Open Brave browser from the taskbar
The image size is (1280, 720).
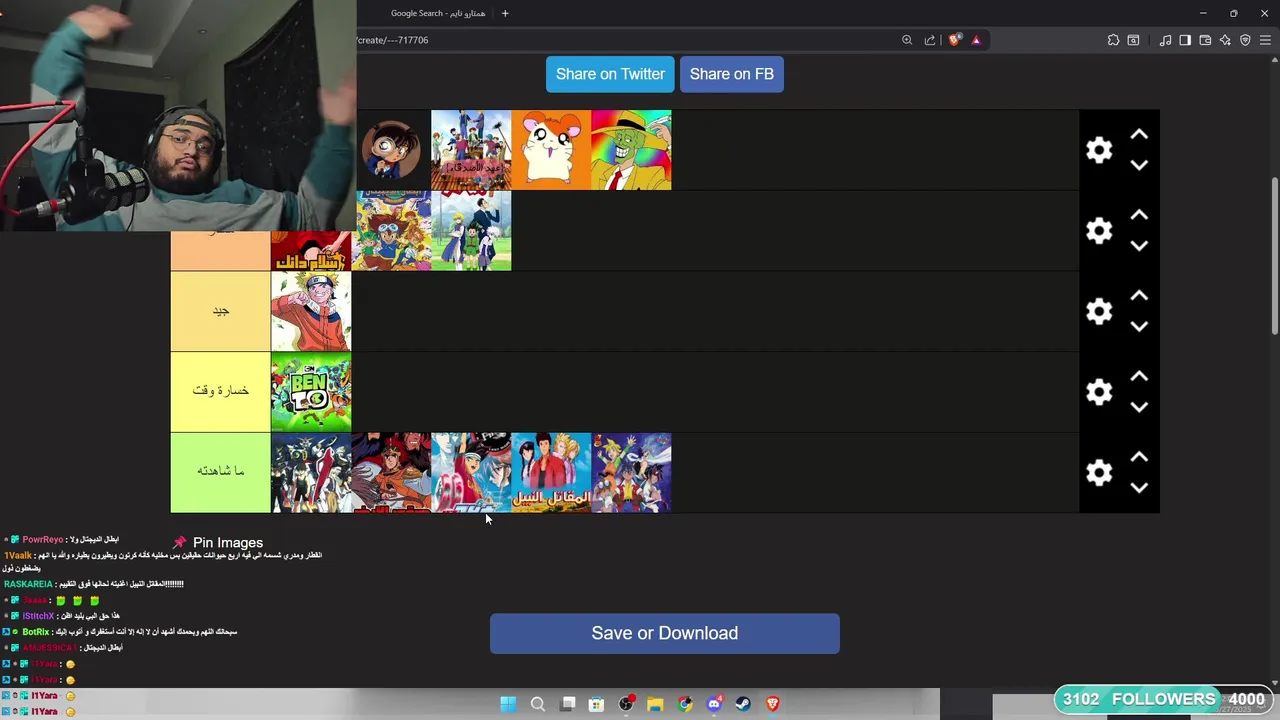773,704
